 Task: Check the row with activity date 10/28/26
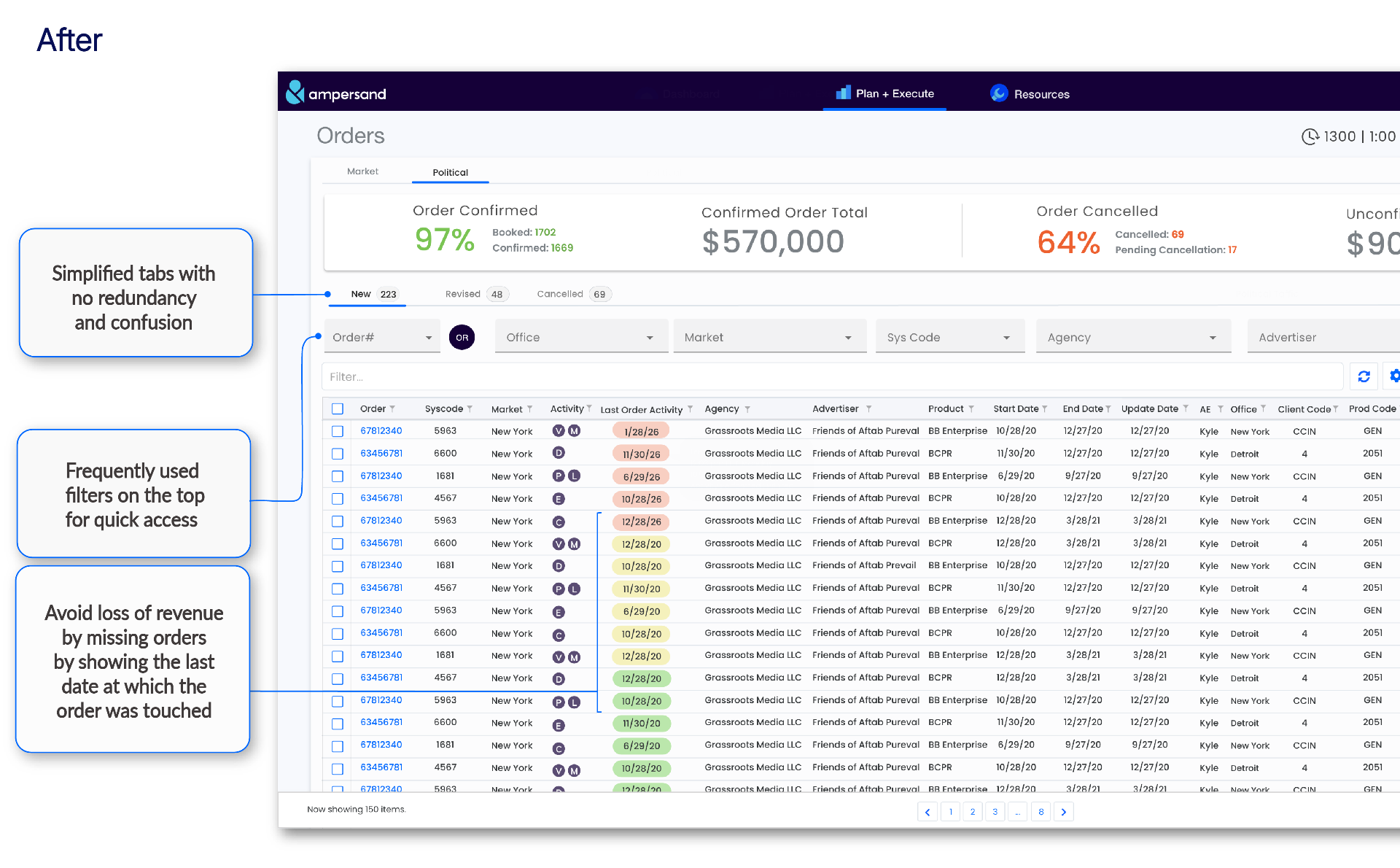point(338,499)
